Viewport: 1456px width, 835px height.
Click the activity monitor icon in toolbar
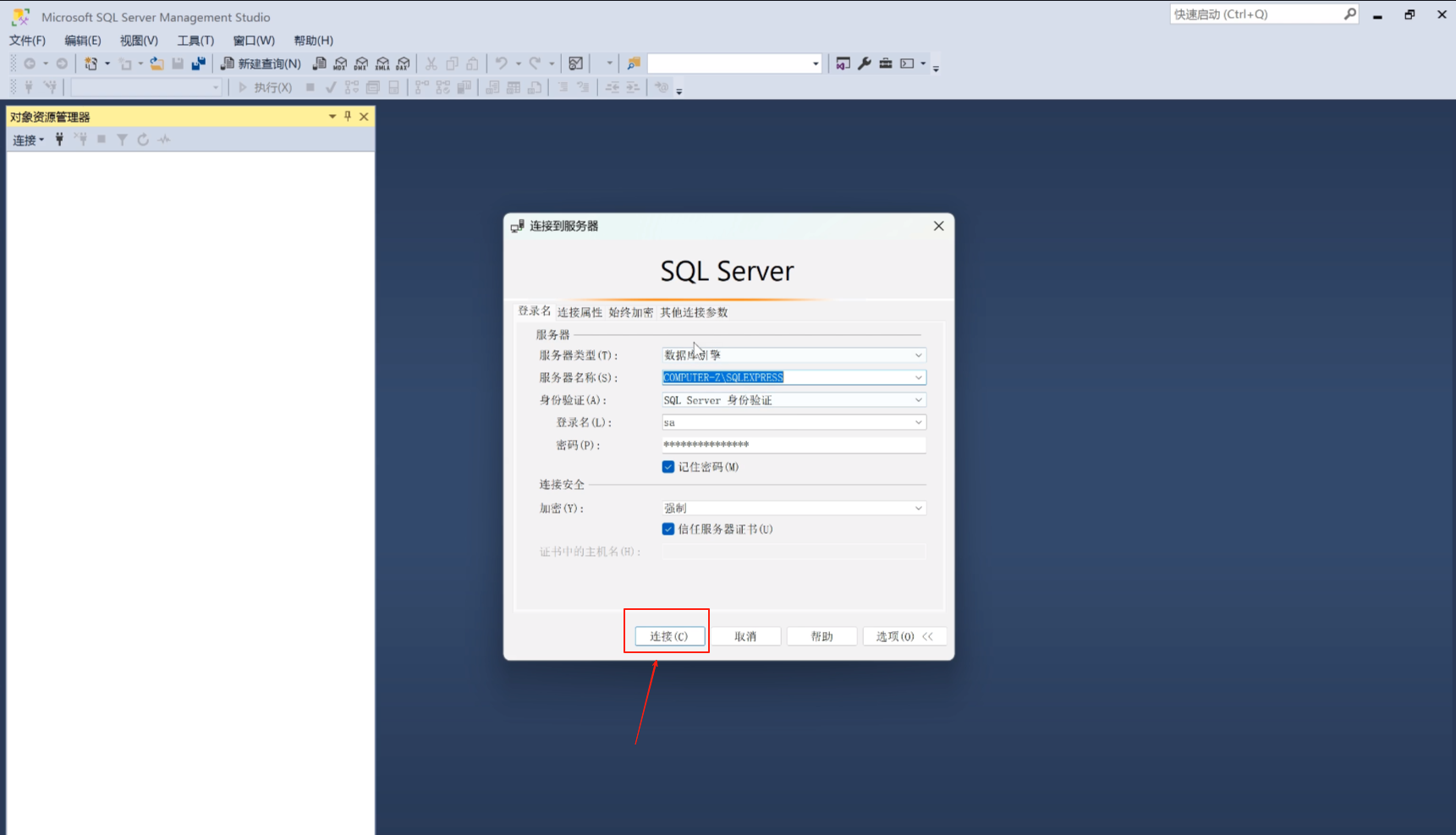click(576, 63)
